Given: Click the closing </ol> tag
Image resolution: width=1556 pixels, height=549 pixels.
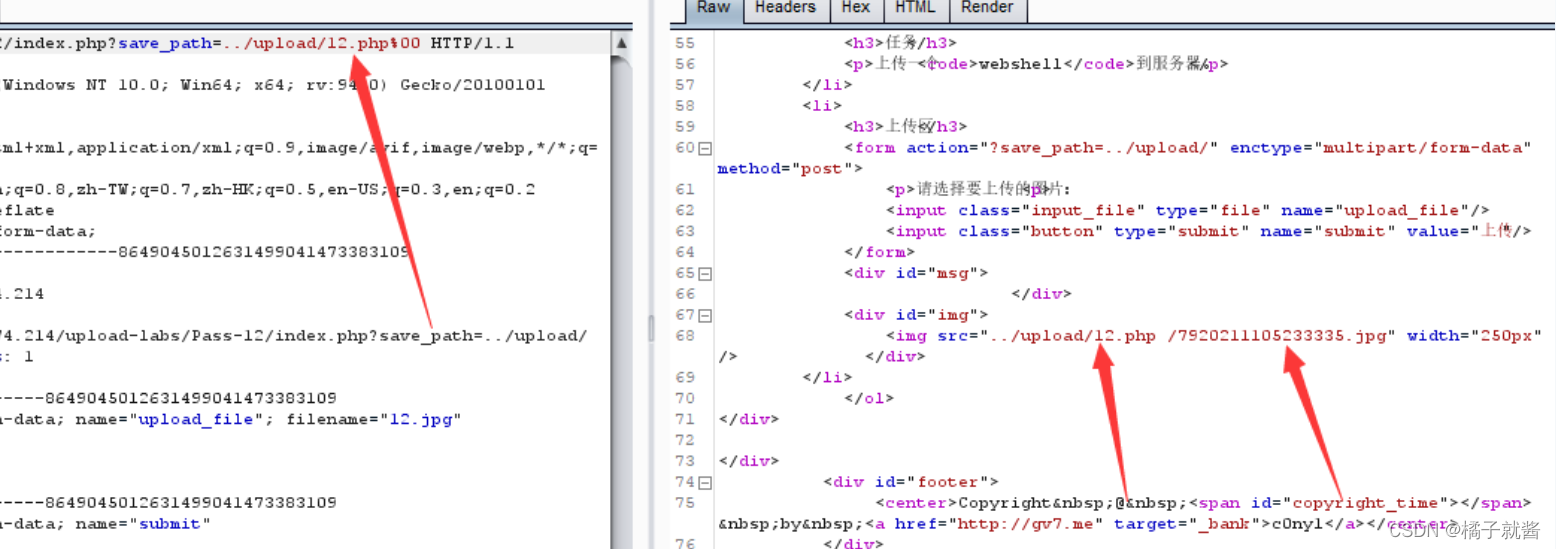Looking at the screenshot, I should [869, 398].
